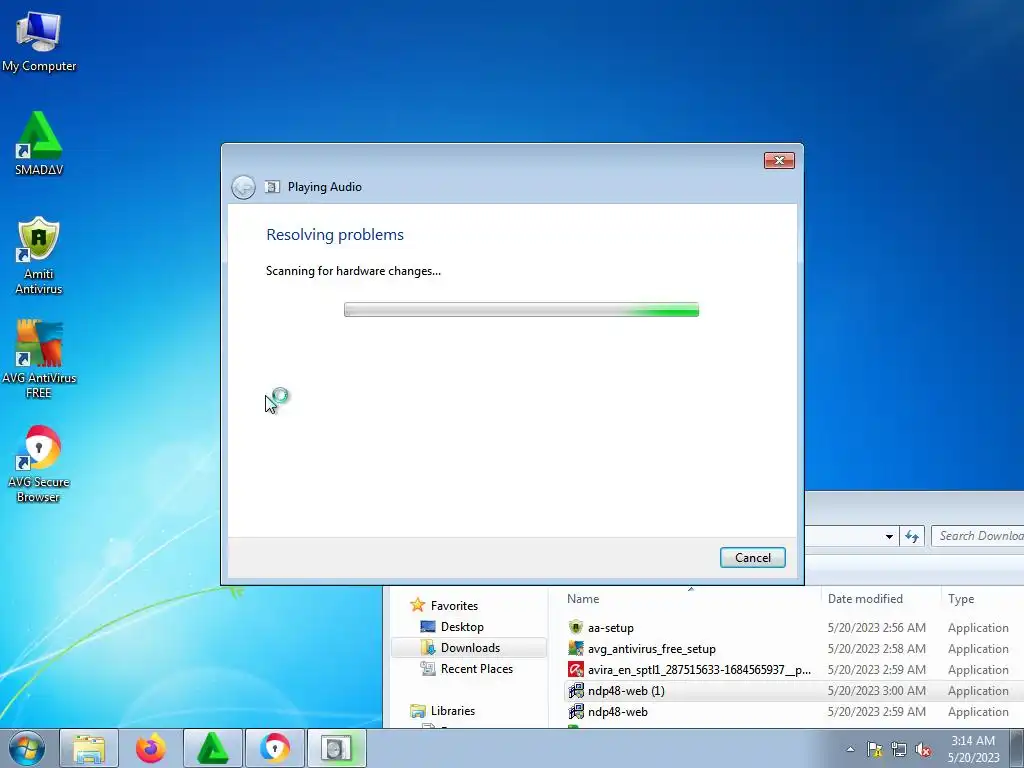1024x768 pixels.
Task: Open the Action Center flag icon
Action: pos(874,749)
